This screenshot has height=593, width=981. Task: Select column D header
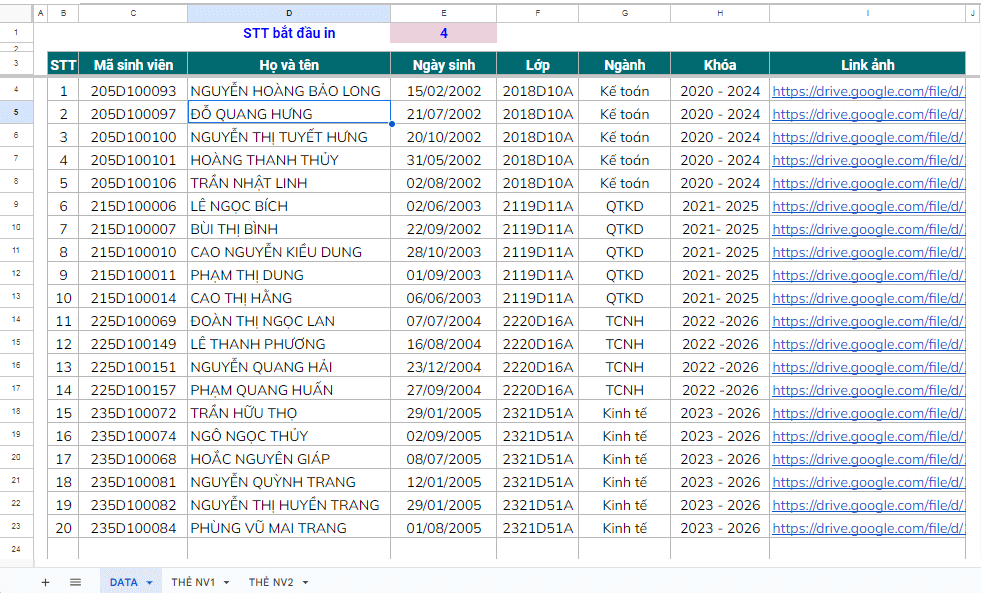pos(288,12)
